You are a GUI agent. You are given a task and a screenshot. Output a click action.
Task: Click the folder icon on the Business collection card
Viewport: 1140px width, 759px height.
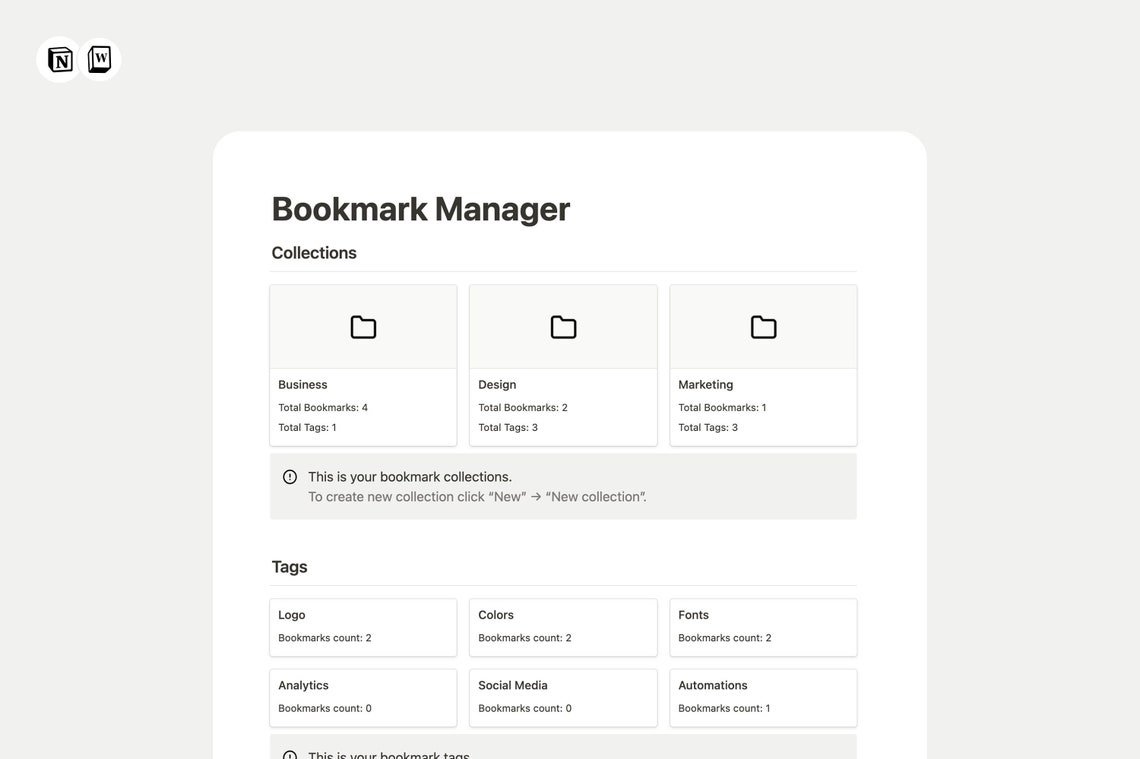click(x=362, y=326)
